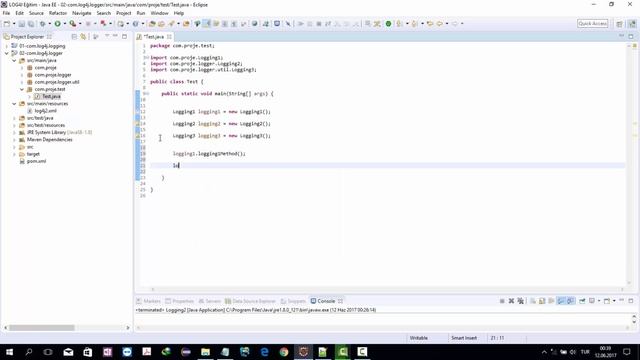Click the Save All toolbar icon
This screenshot has height=360, width=640.
pos(31,24)
